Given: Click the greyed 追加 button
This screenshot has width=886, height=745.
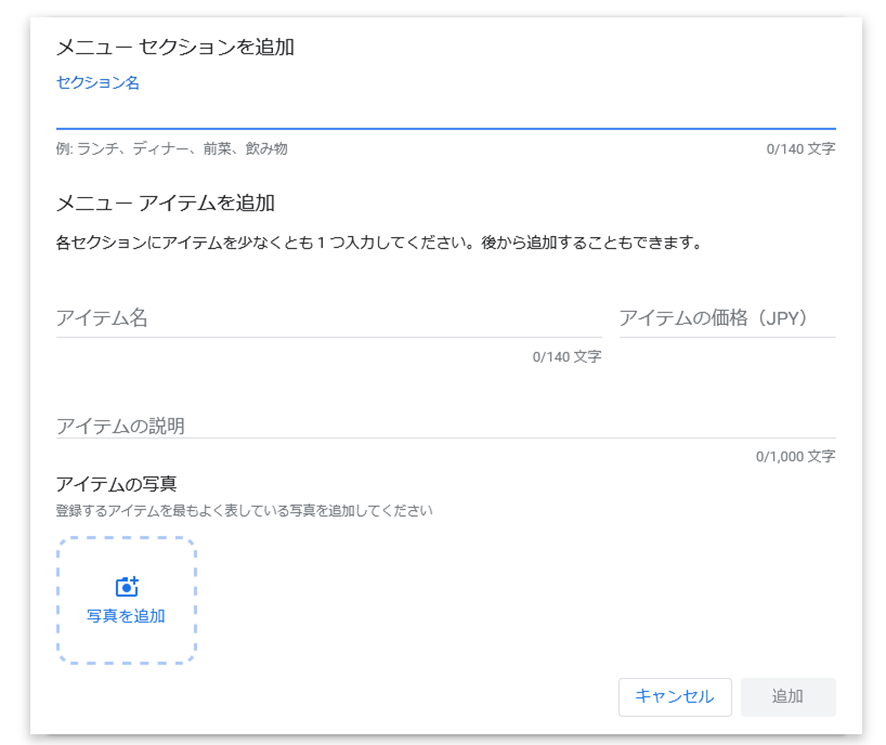Looking at the screenshot, I should 788,697.
